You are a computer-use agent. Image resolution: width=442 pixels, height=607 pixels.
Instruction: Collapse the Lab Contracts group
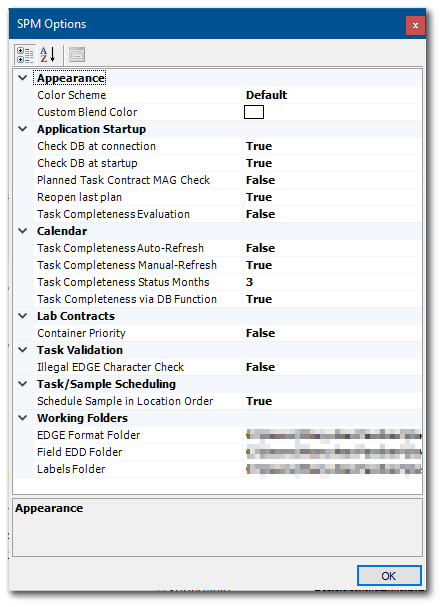23,316
